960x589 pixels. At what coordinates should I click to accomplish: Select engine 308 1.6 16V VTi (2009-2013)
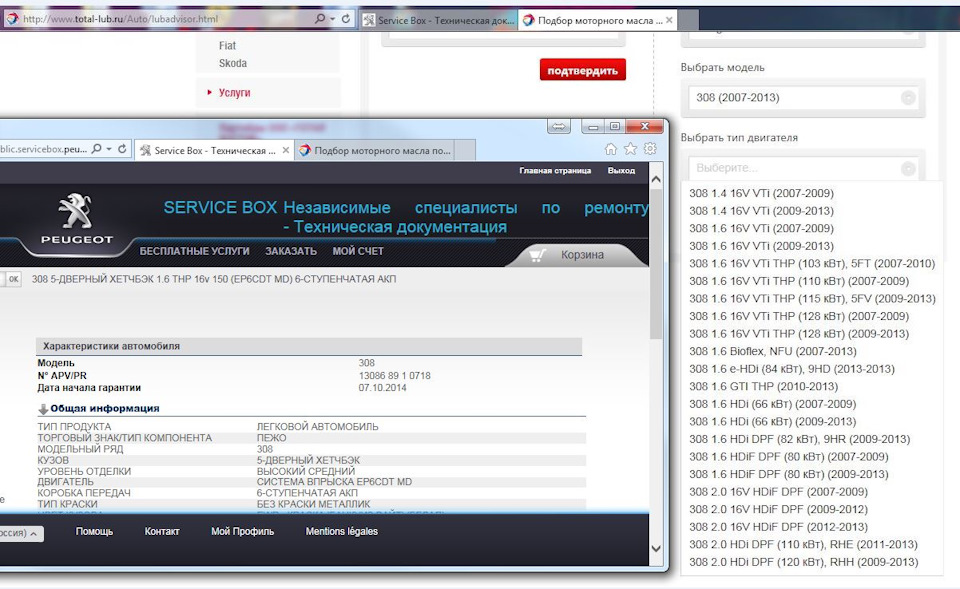pyautogui.click(x=761, y=246)
